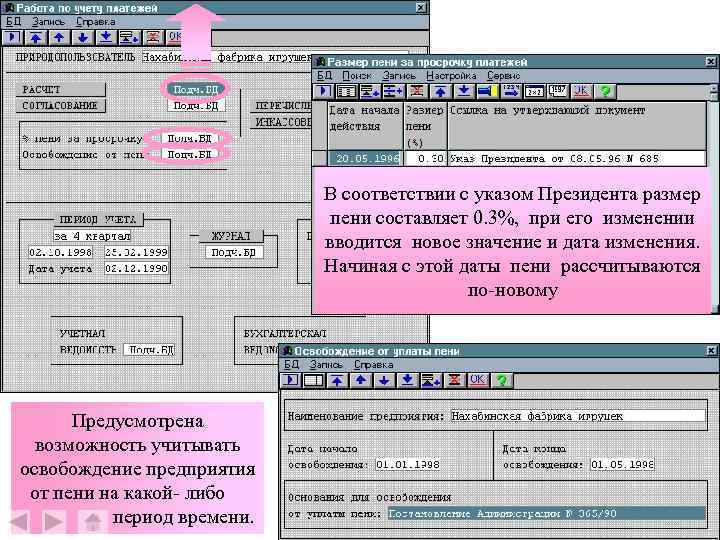This screenshot has height=540, width=720.
Task: Click the ПЕРИОД УЧЕТА button
Action: click(x=97, y=219)
